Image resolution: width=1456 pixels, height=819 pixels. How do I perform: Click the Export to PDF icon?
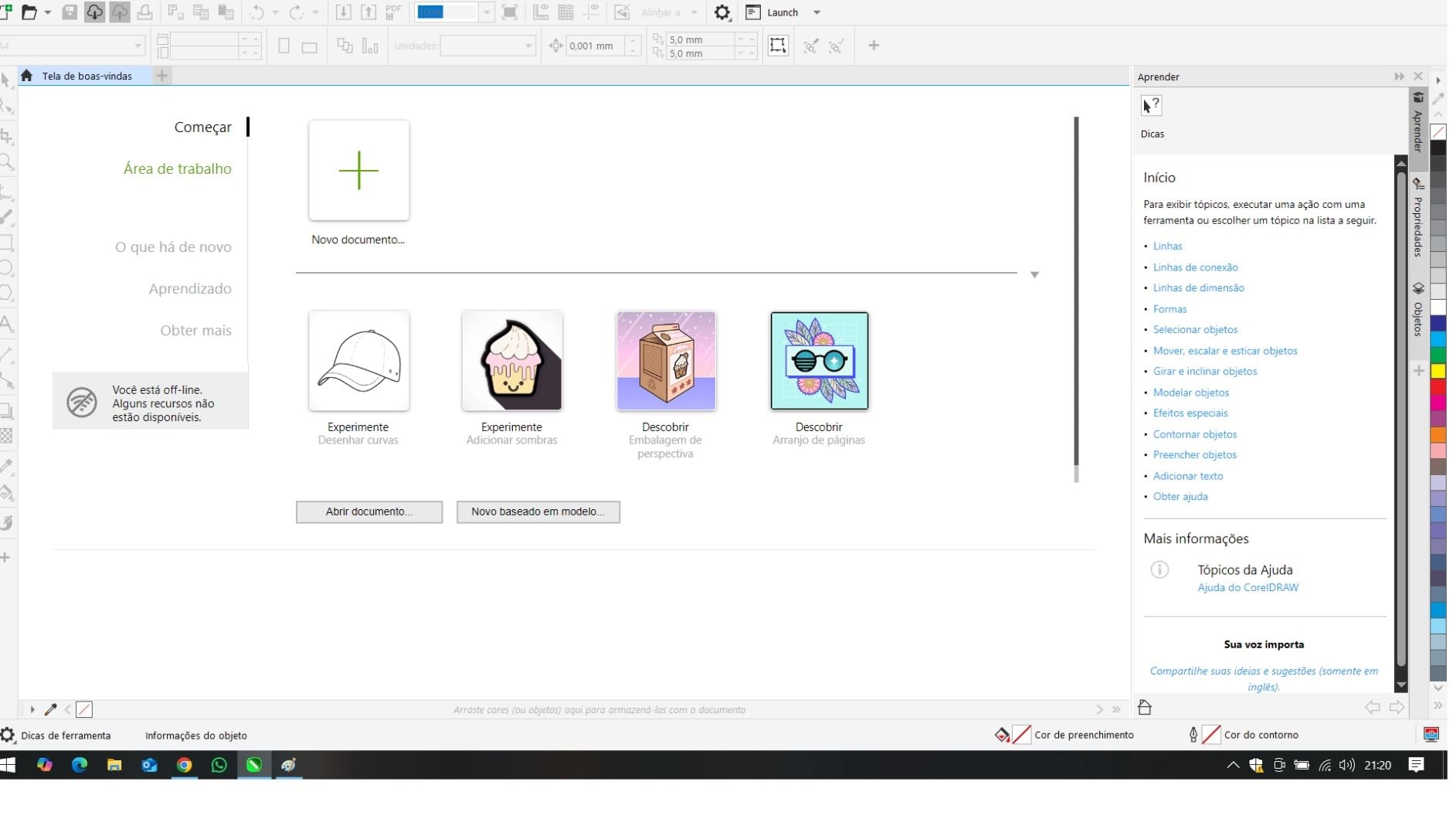[x=393, y=12]
